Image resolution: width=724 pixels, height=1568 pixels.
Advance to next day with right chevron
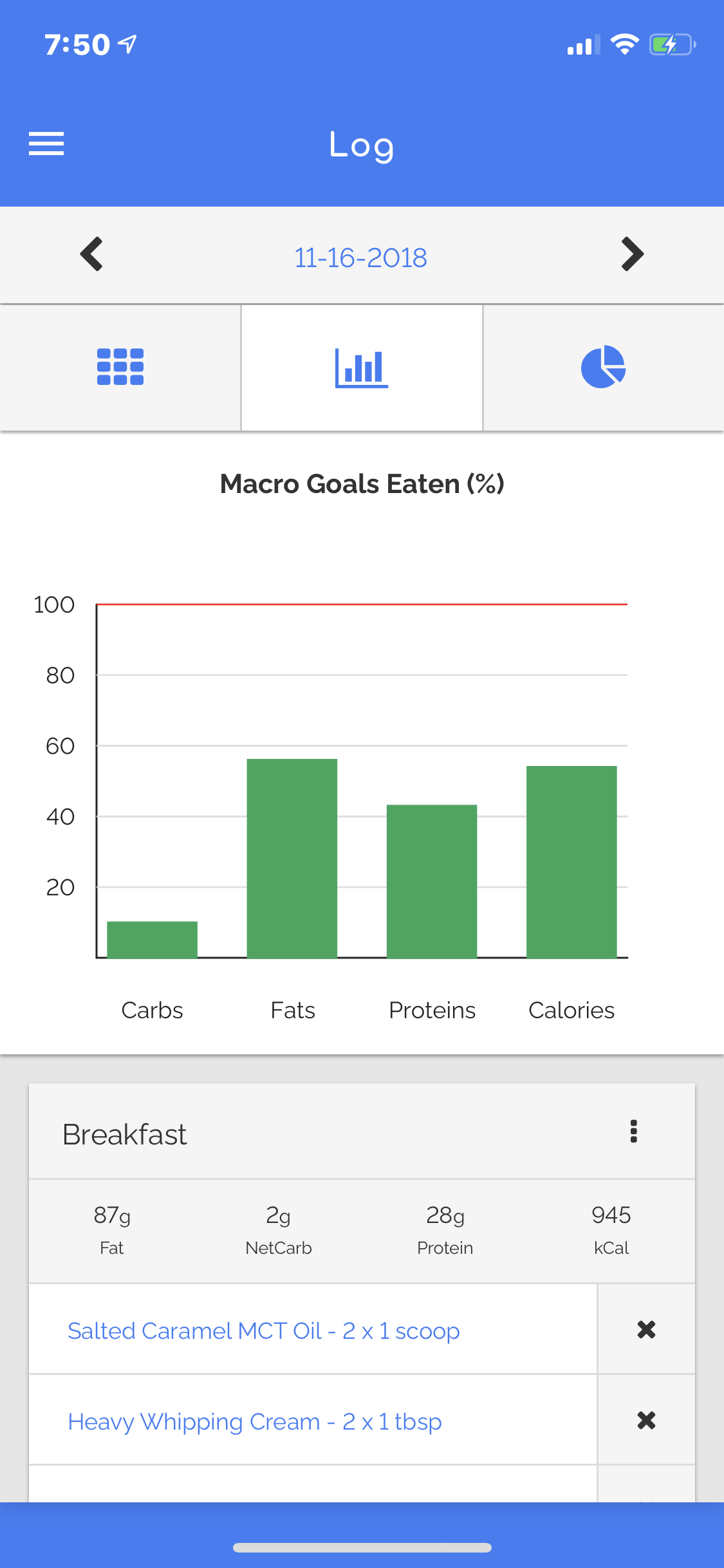pos(632,254)
